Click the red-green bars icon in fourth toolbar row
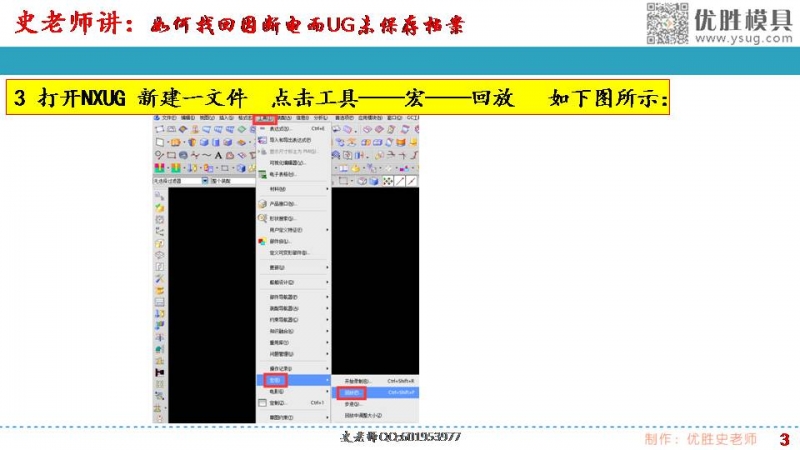 [x=160, y=168]
